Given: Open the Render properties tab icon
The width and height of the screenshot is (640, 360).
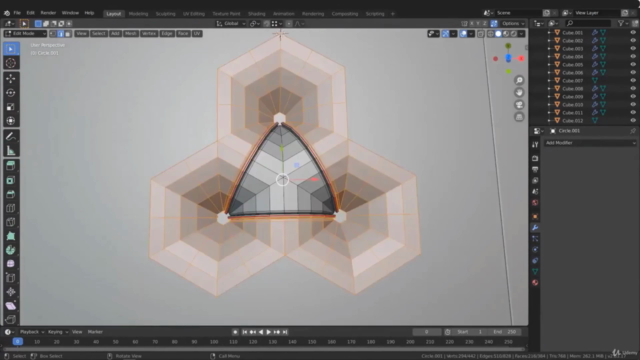Looking at the screenshot, I should click(535, 158).
